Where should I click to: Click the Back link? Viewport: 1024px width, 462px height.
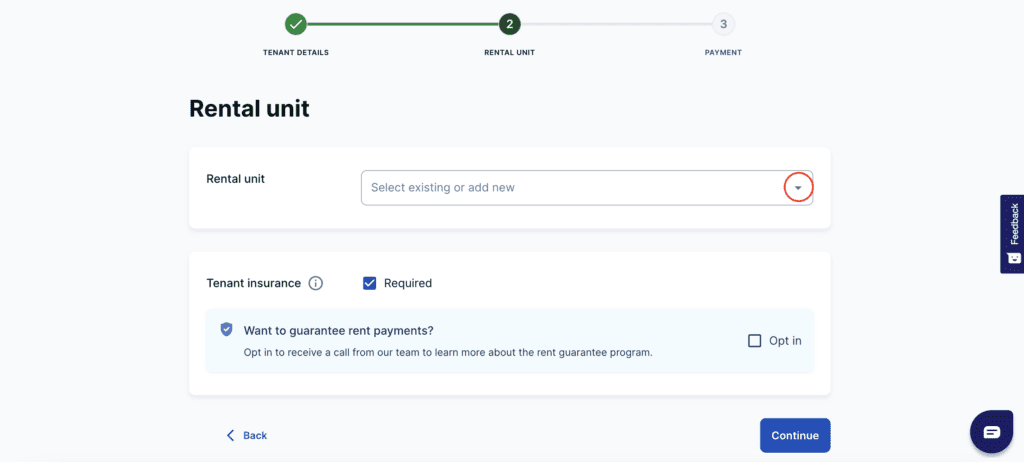tap(255, 435)
